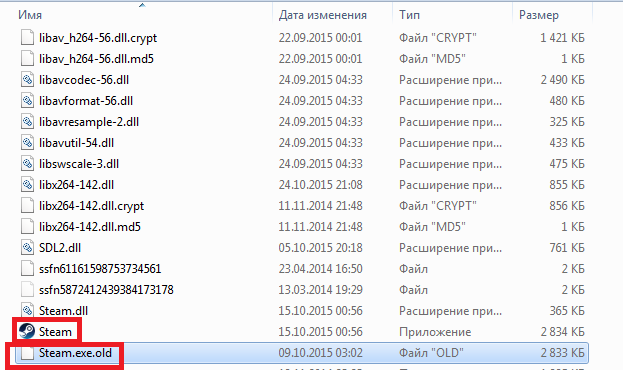
Task: Sort by the Размер column header
Action: (x=539, y=15)
